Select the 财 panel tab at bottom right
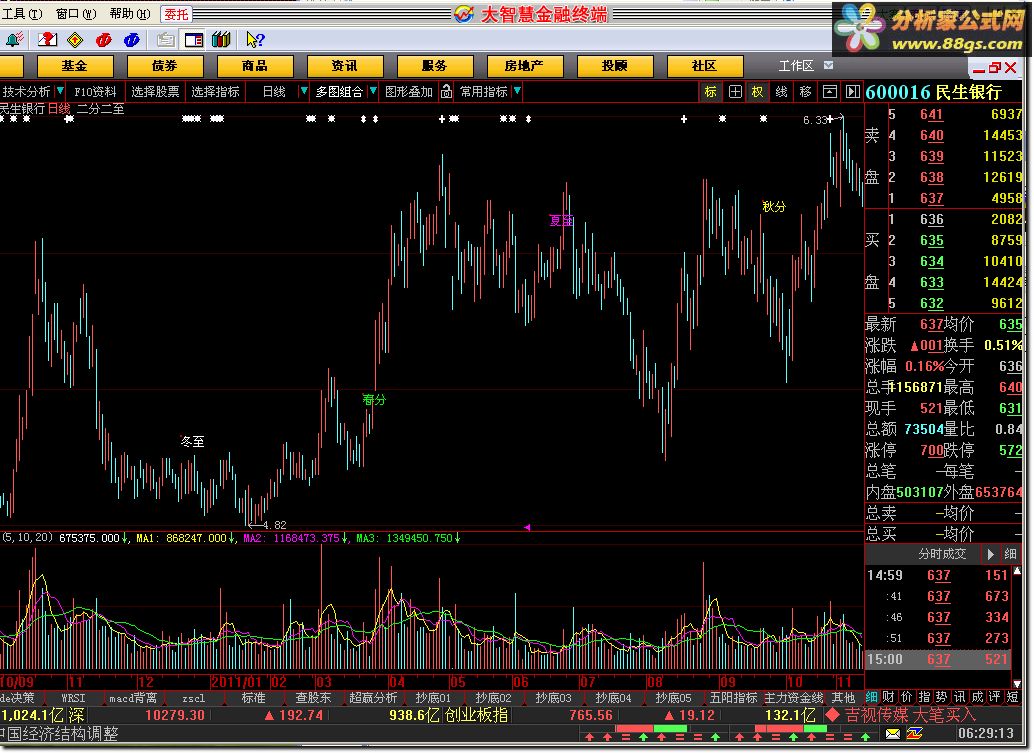1034x753 pixels. point(888,697)
